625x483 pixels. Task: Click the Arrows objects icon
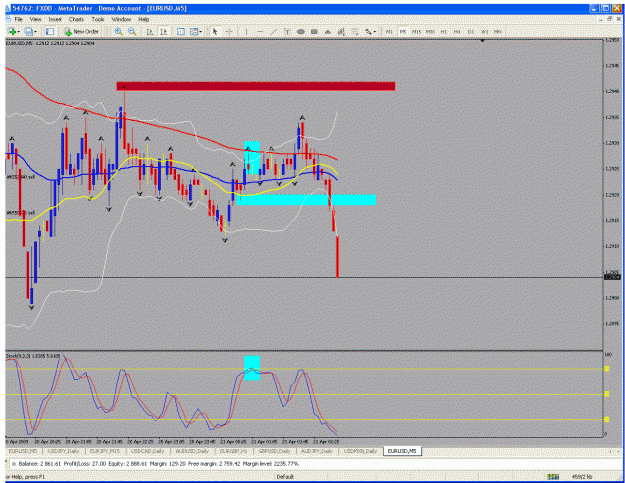pos(368,31)
